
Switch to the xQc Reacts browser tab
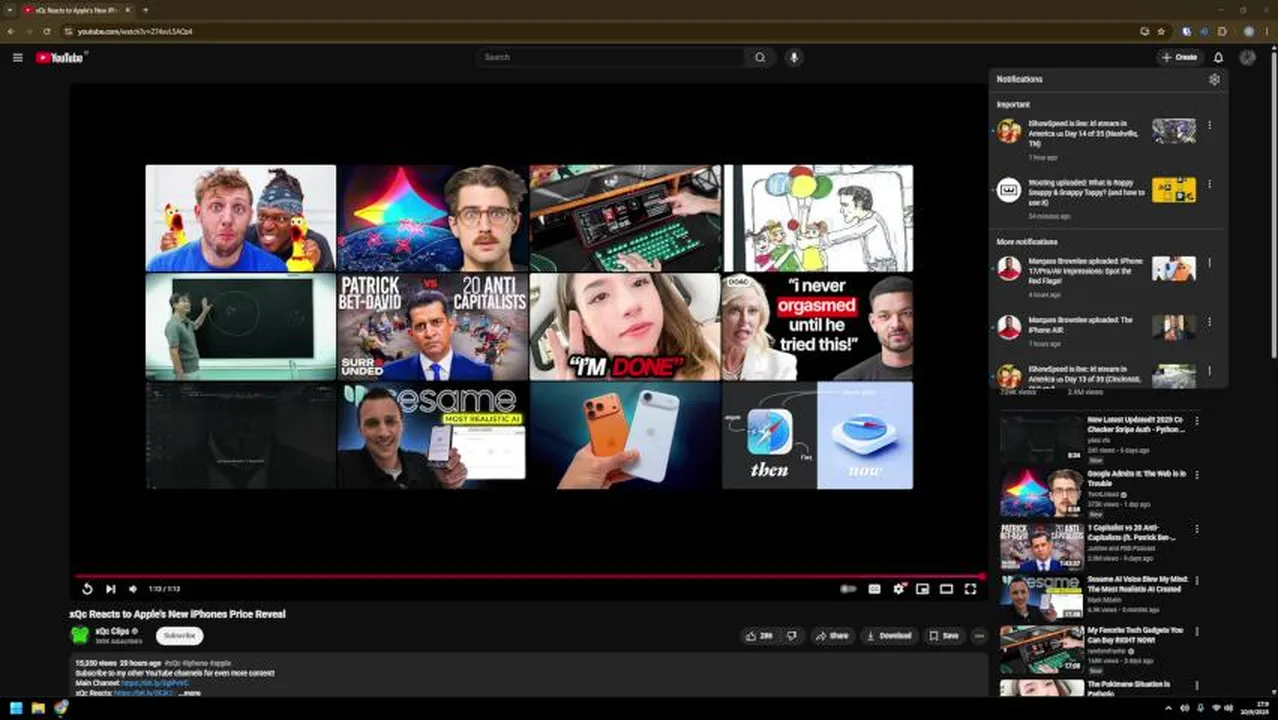(78, 10)
